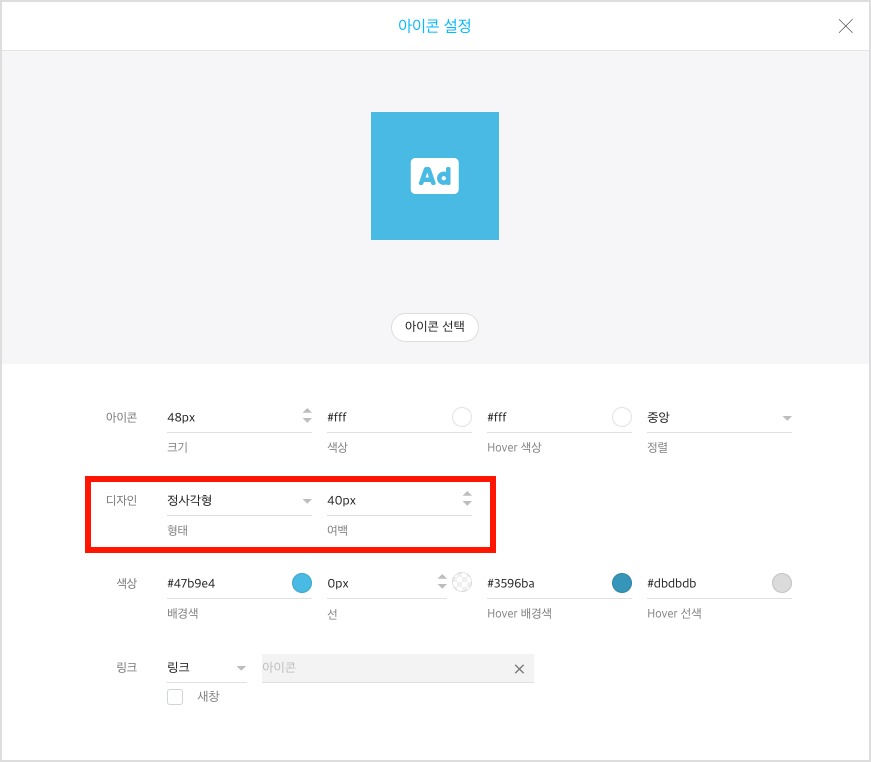Edit the #fff Hover 색상 field
This screenshot has height=762, width=871.
coord(548,417)
